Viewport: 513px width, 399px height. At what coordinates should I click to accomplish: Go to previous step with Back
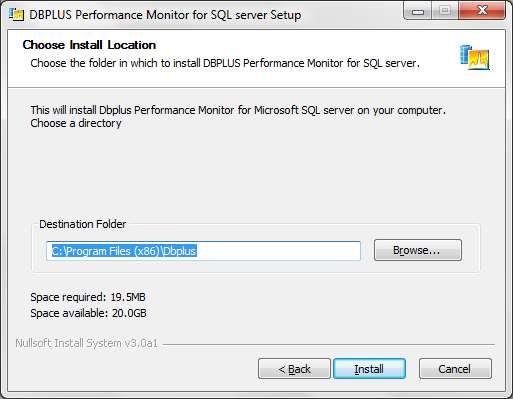(x=294, y=369)
